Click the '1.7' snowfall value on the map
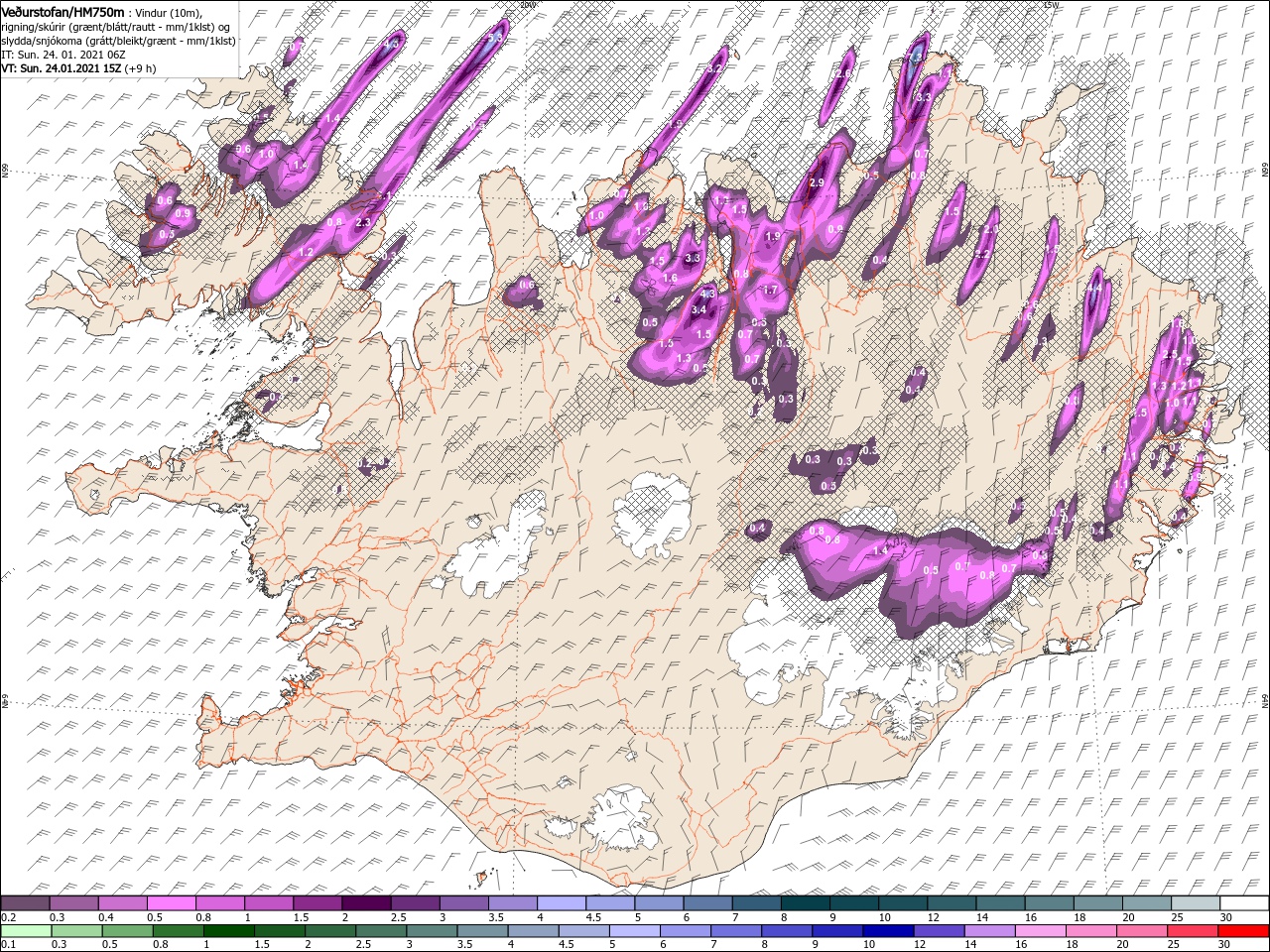This screenshot has height=952, width=1270. (770, 291)
